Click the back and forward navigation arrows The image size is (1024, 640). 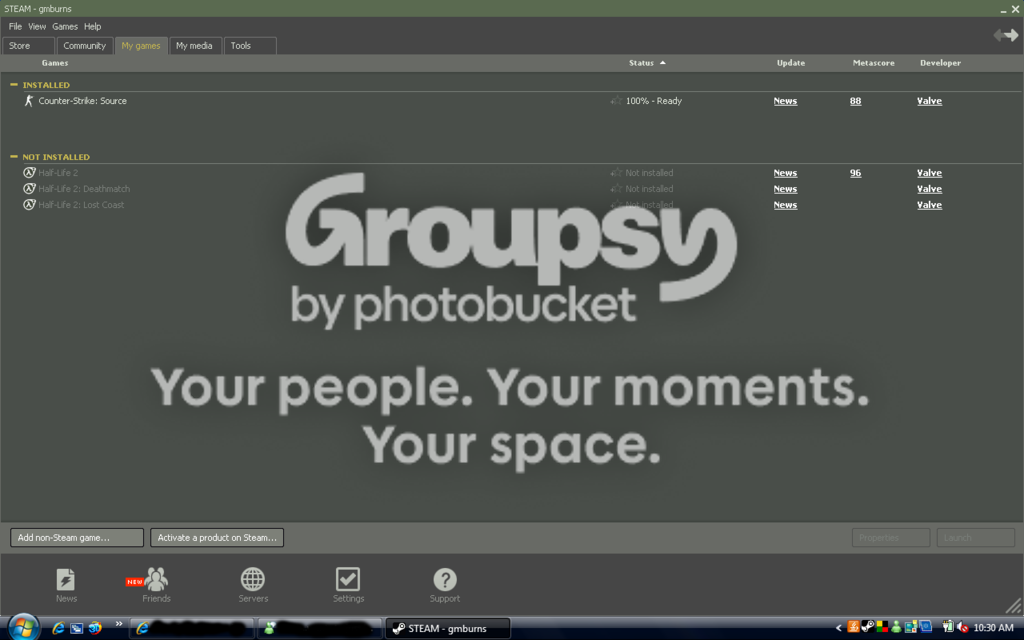pyautogui.click(x=1006, y=35)
